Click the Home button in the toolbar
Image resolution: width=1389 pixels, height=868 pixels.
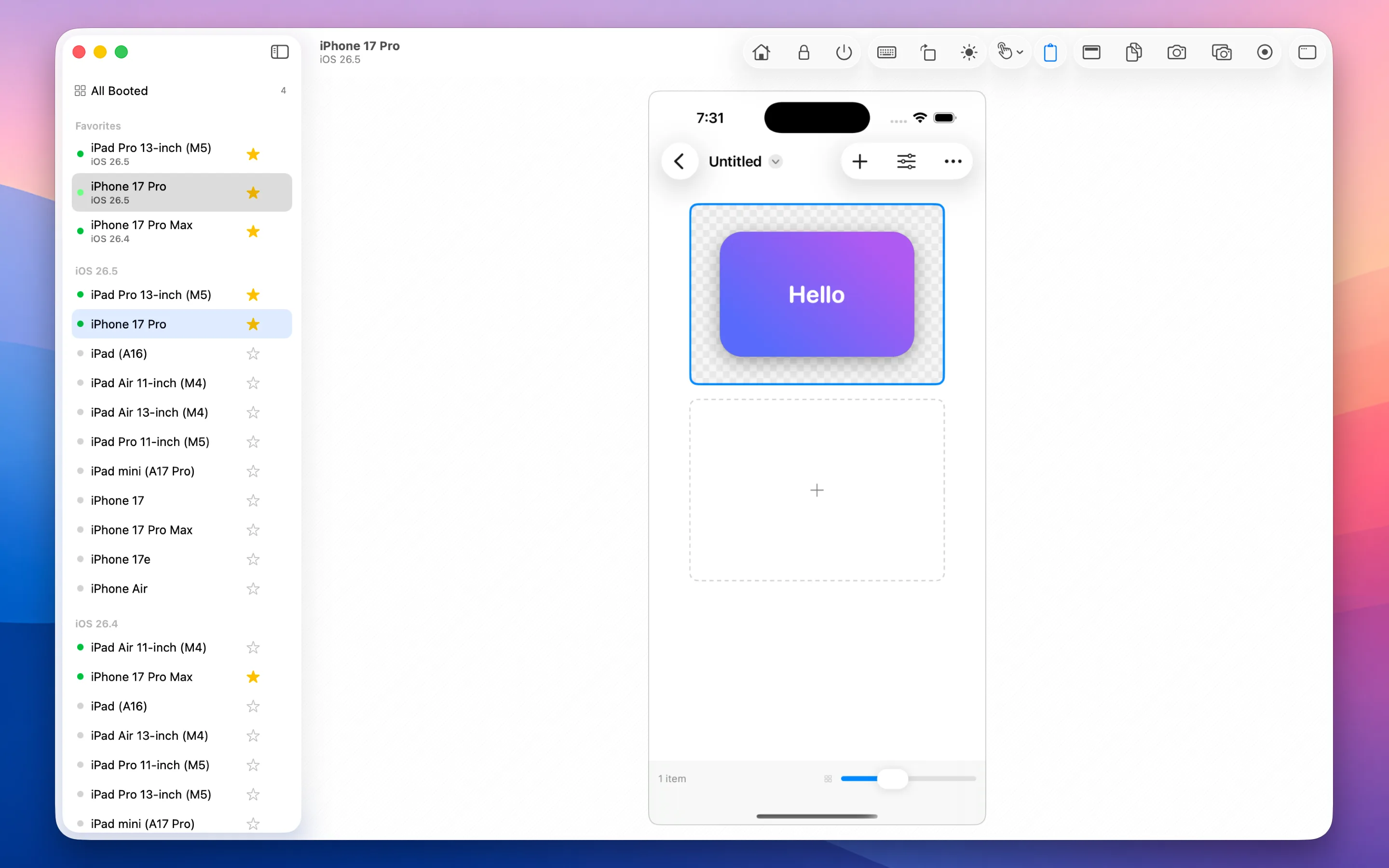click(762, 52)
